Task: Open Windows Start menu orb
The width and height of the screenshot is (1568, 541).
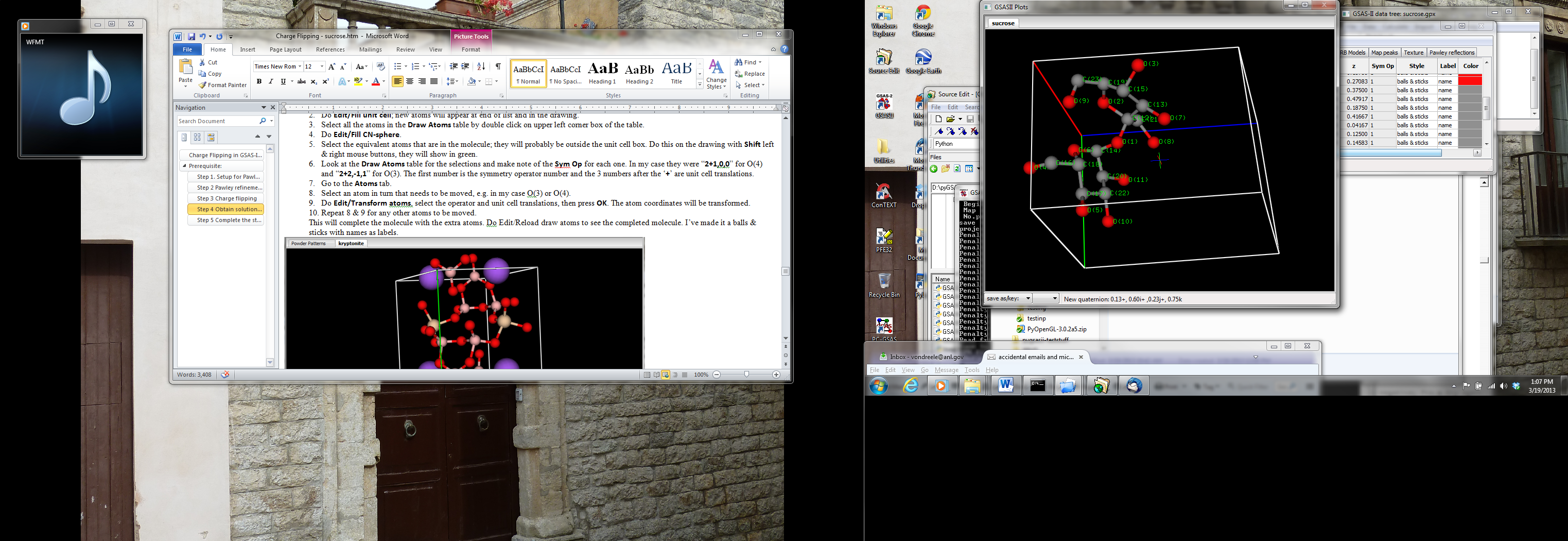Action: pyautogui.click(x=878, y=385)
